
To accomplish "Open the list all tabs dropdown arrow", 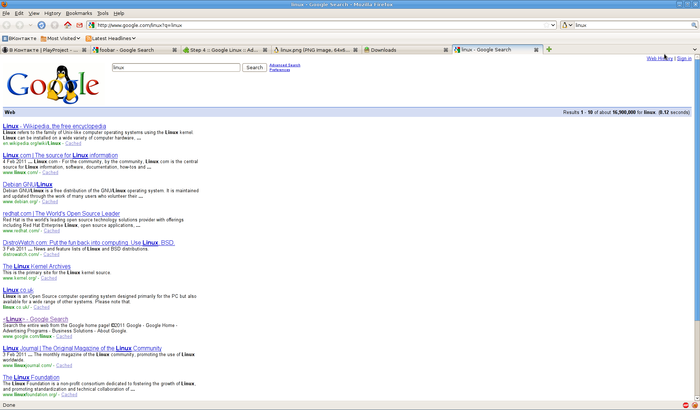I will (695, 50).
